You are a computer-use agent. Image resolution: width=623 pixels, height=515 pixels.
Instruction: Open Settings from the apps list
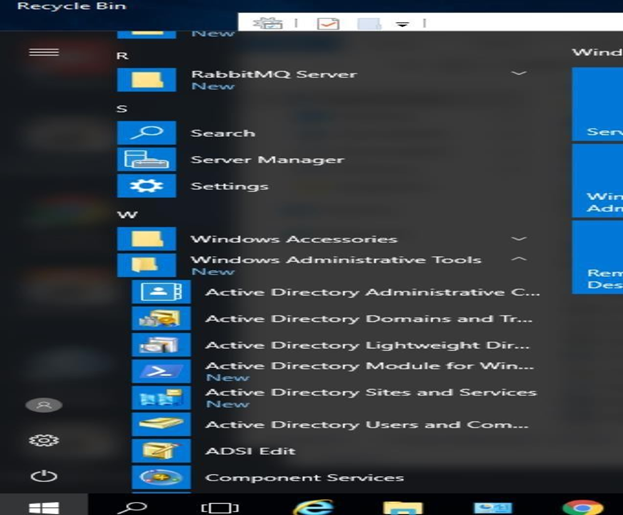click(229, 186)
